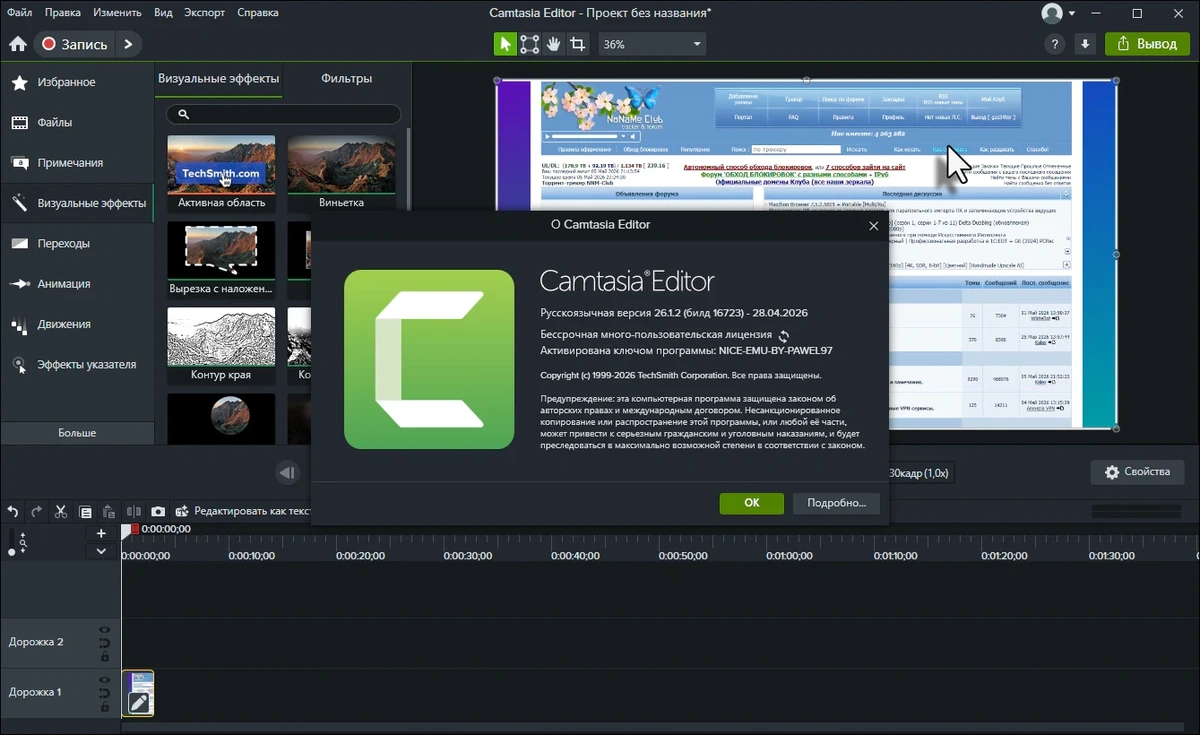This screenshot has height=735, width=1200.
Task: Copy selection using the timeline copy icon
Action: coord(85,511)
